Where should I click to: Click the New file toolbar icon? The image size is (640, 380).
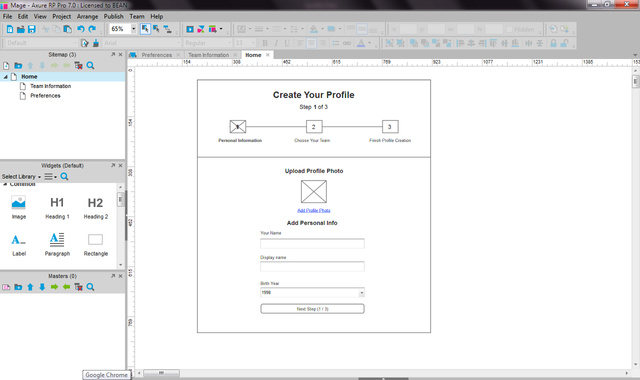(x=10, y=29)
